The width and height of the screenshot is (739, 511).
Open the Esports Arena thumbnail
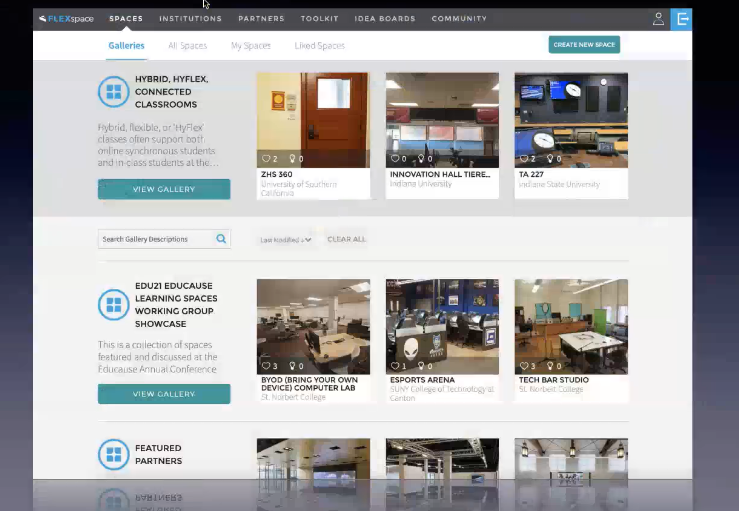pos(442,327)
